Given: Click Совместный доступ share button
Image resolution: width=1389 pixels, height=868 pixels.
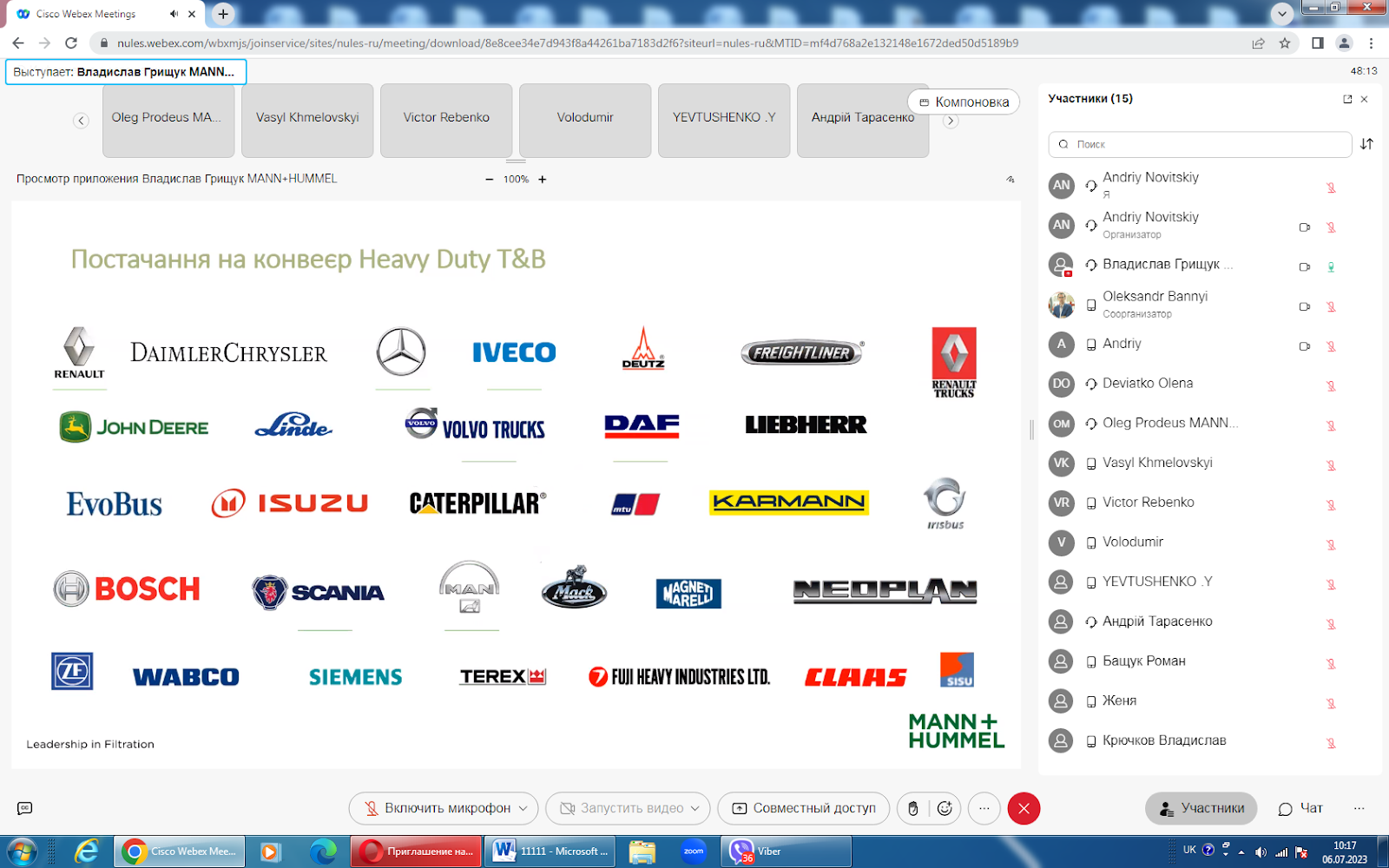Looking at the screenshot, I should click(804, 808).
